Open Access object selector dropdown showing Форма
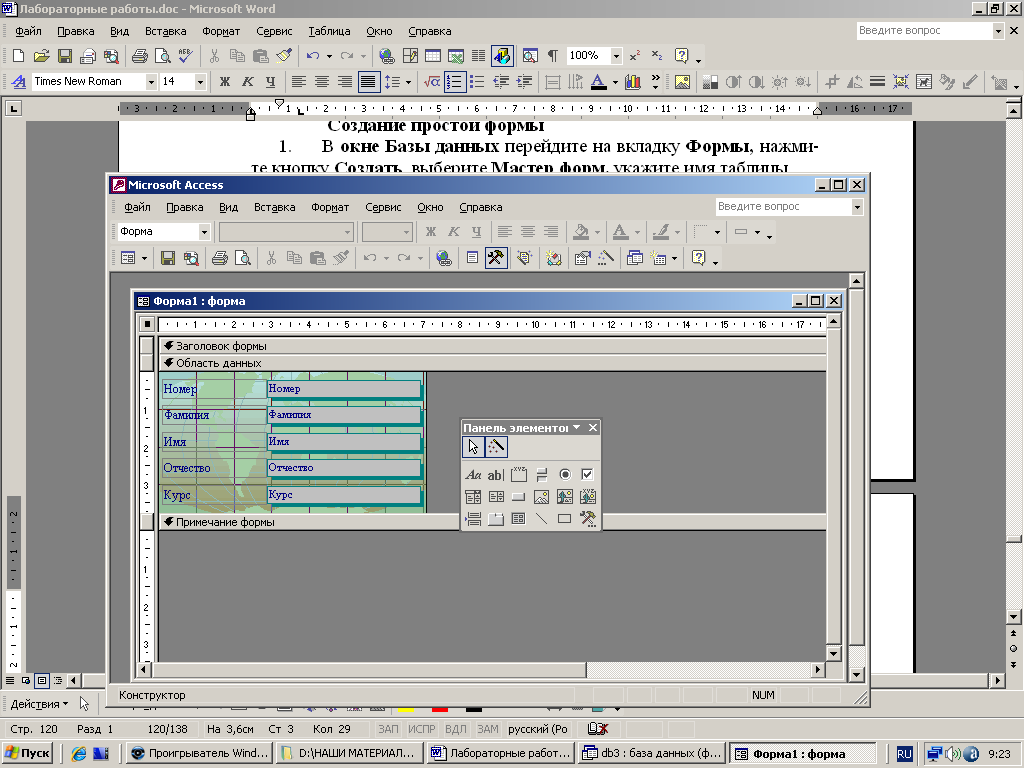Screen dimensions: 1024x768 coord(204,232)
